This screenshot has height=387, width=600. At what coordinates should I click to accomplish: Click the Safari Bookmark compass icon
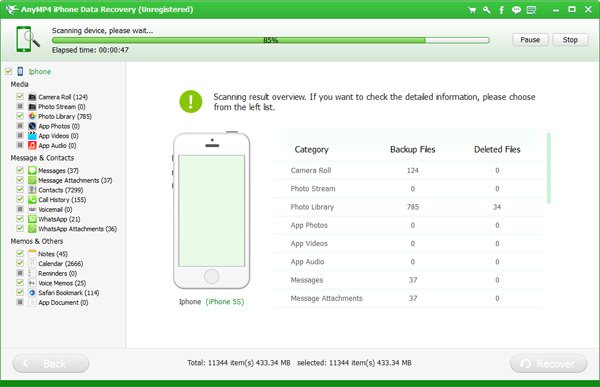coord(33,292)
